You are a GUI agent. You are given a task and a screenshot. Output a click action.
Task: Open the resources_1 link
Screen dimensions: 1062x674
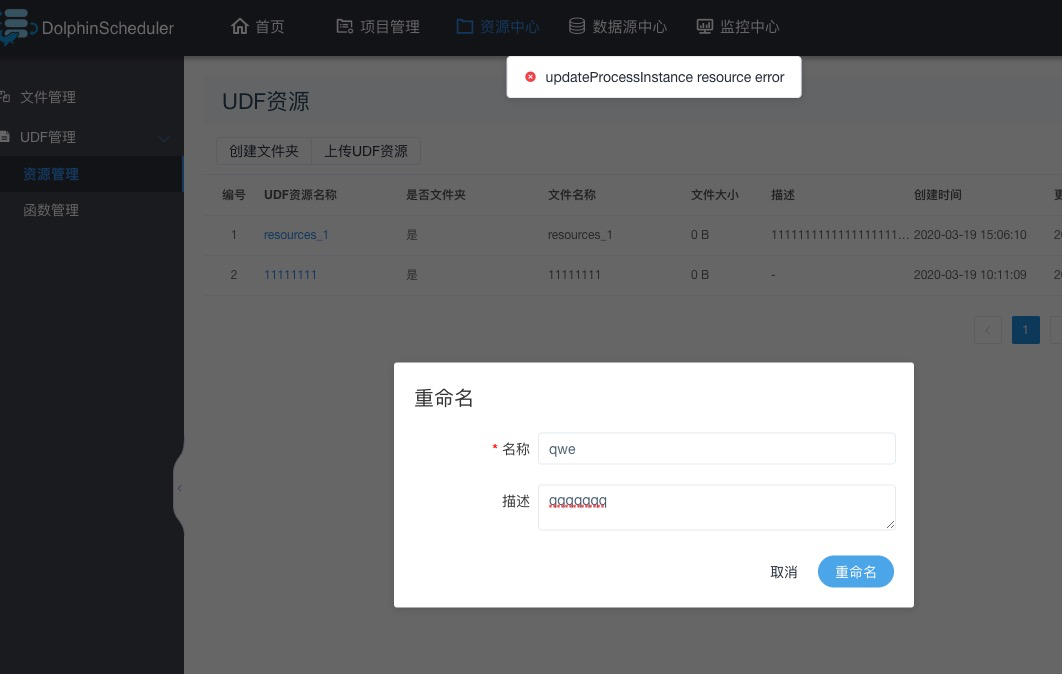pyautogui.click(x=296, y=234)
